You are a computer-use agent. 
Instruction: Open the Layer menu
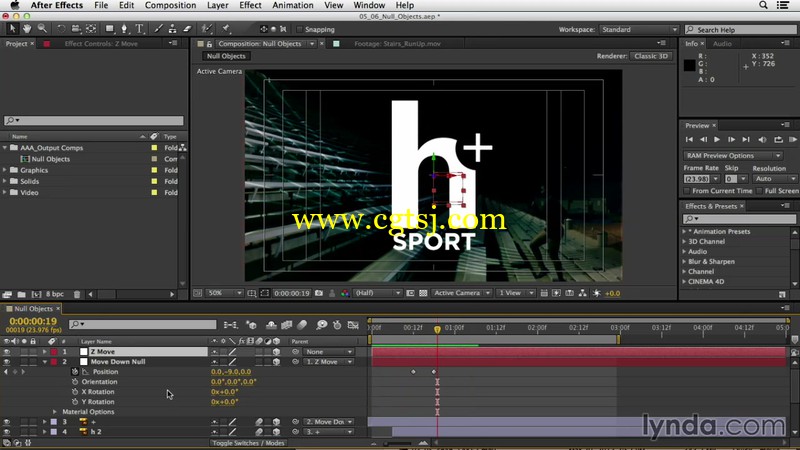pos(217,5)
